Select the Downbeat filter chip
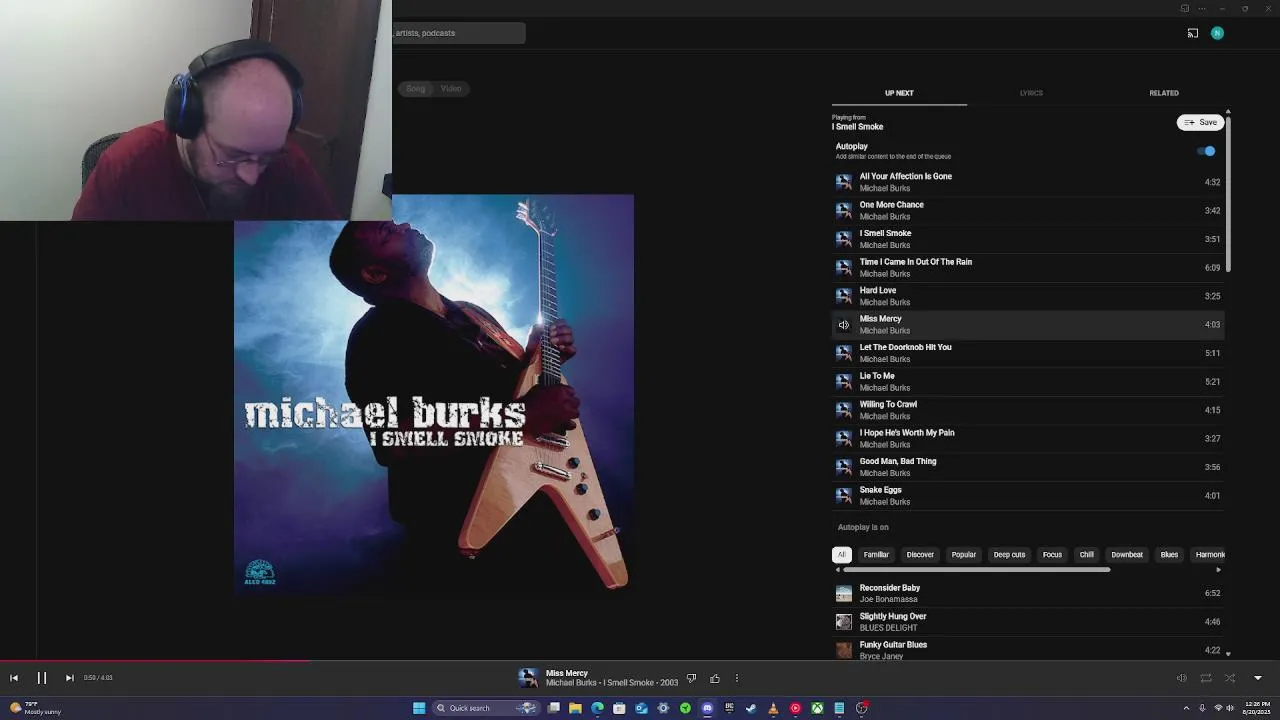This screenshot has height=720, width=1280. (x=1127, y=555)
